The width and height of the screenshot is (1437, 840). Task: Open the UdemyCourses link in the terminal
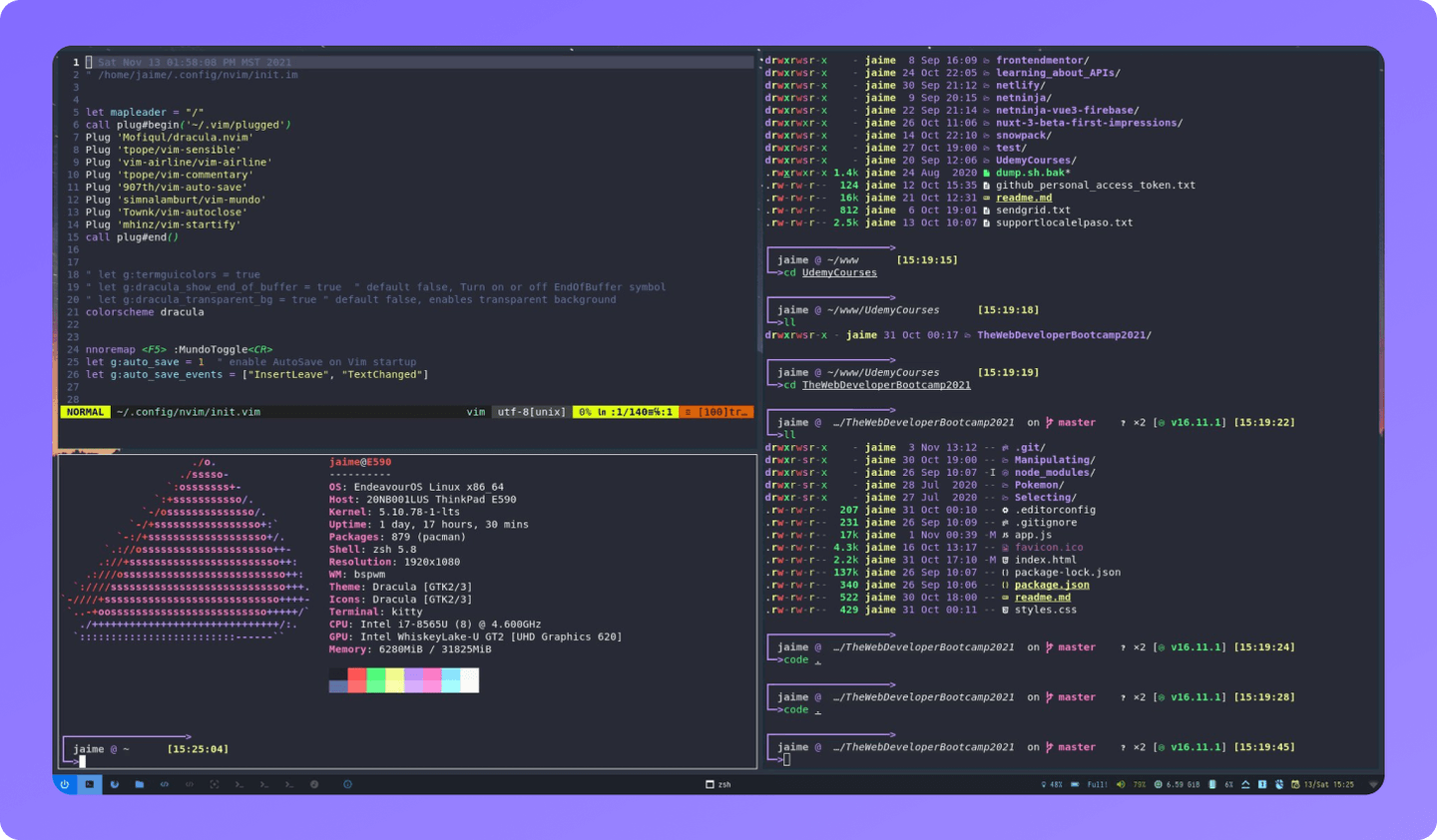(838, 271)
